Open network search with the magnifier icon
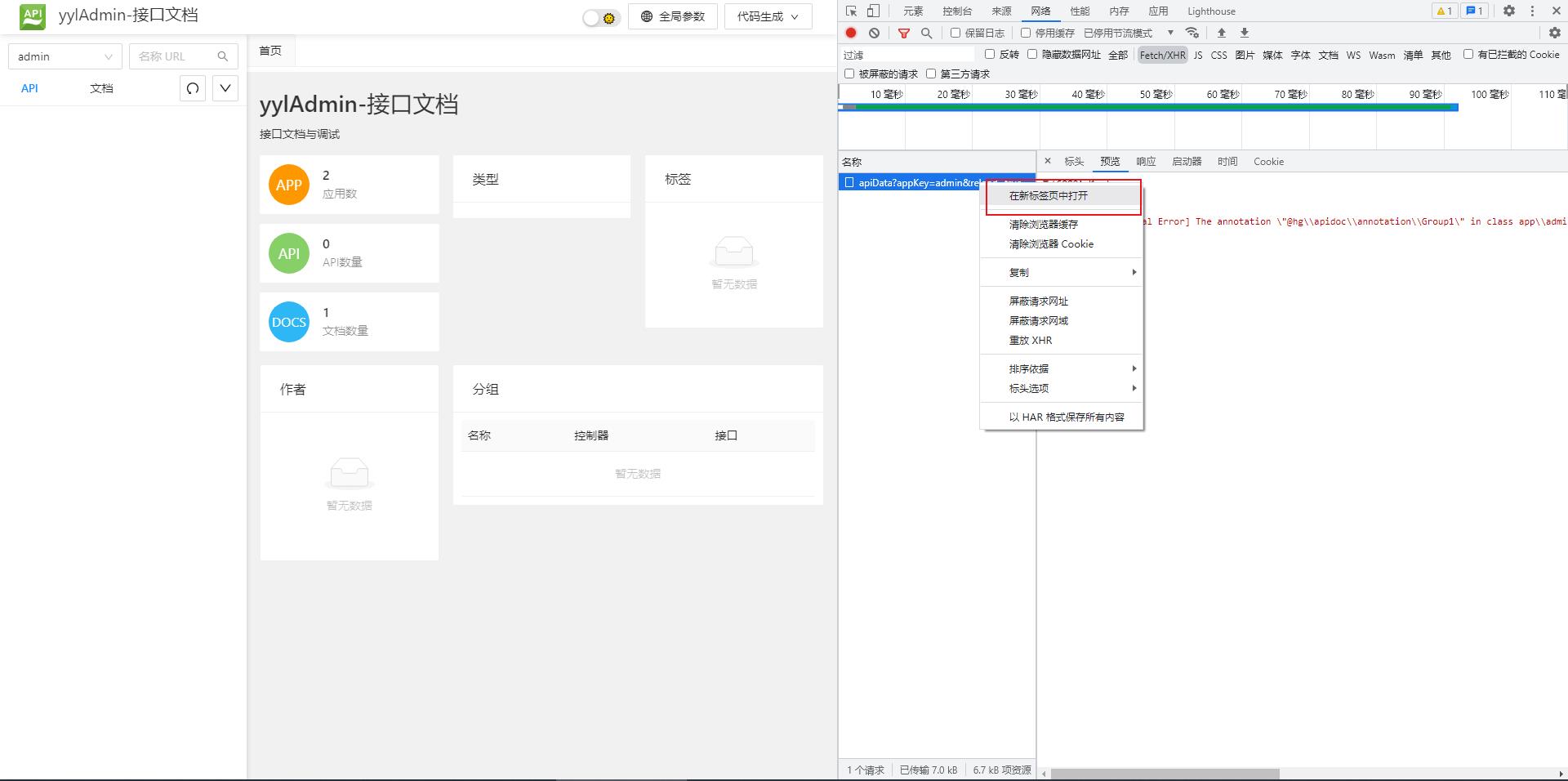Screen dimensions: 1568x781 926,33
